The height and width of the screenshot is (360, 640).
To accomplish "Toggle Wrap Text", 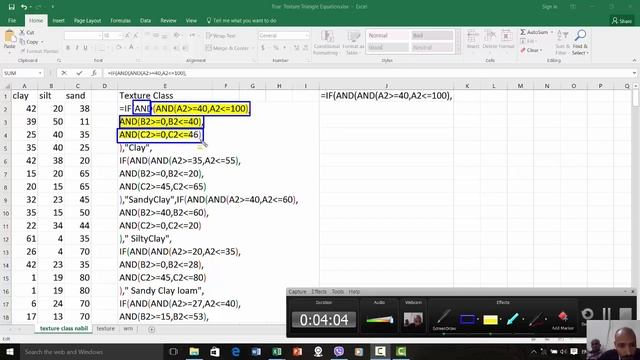I will click(x=221, y=36).
